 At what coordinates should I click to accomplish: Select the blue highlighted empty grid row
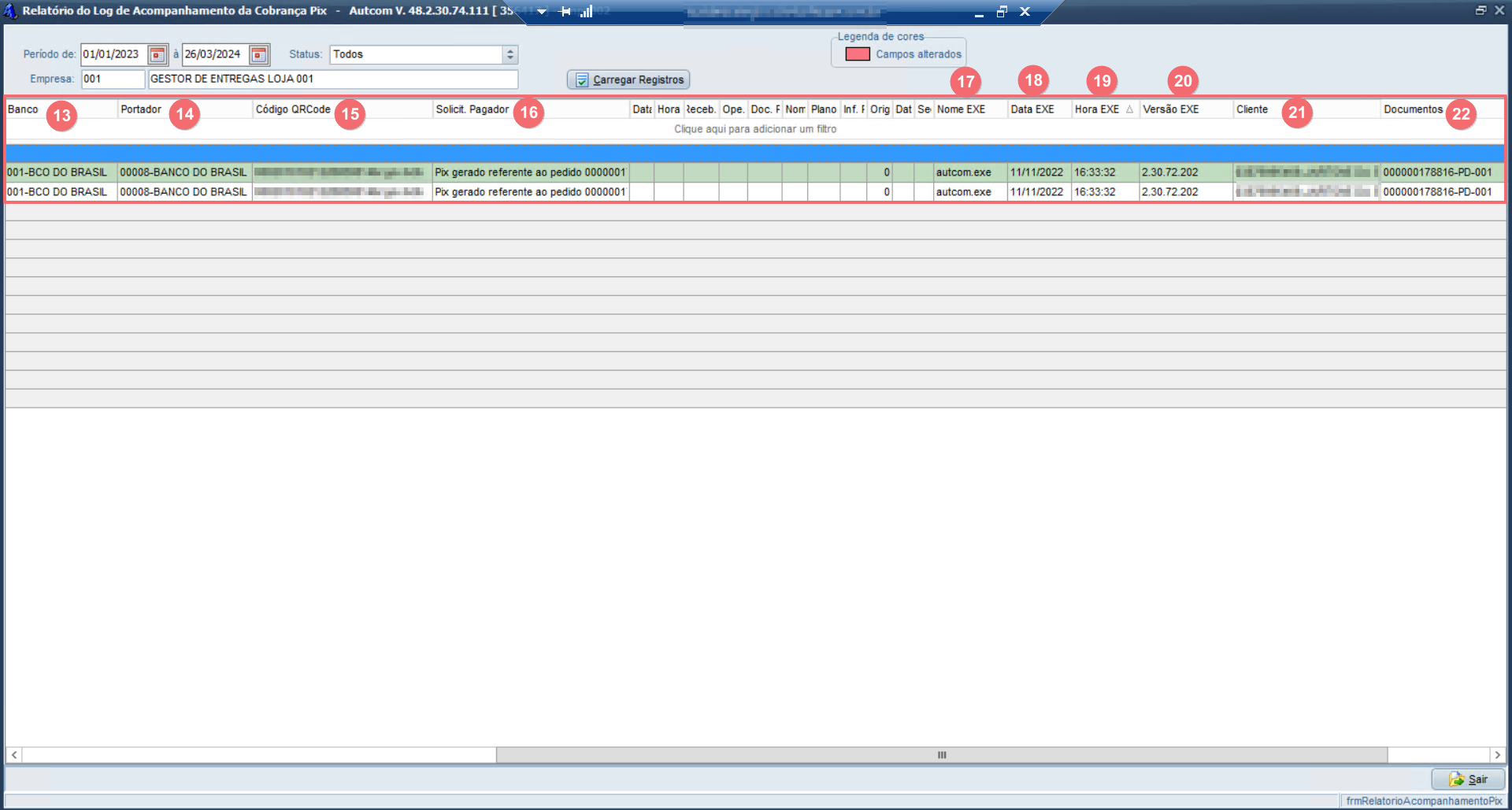click(x=755, y=153)
